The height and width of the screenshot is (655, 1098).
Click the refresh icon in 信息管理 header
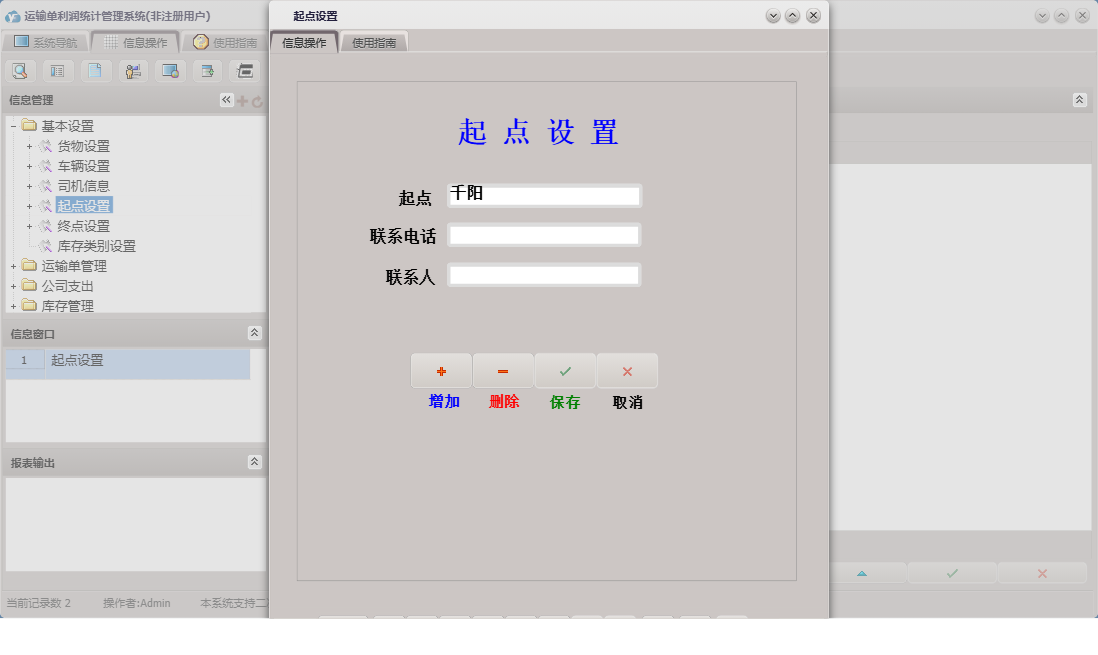click(x=258, y=99)
